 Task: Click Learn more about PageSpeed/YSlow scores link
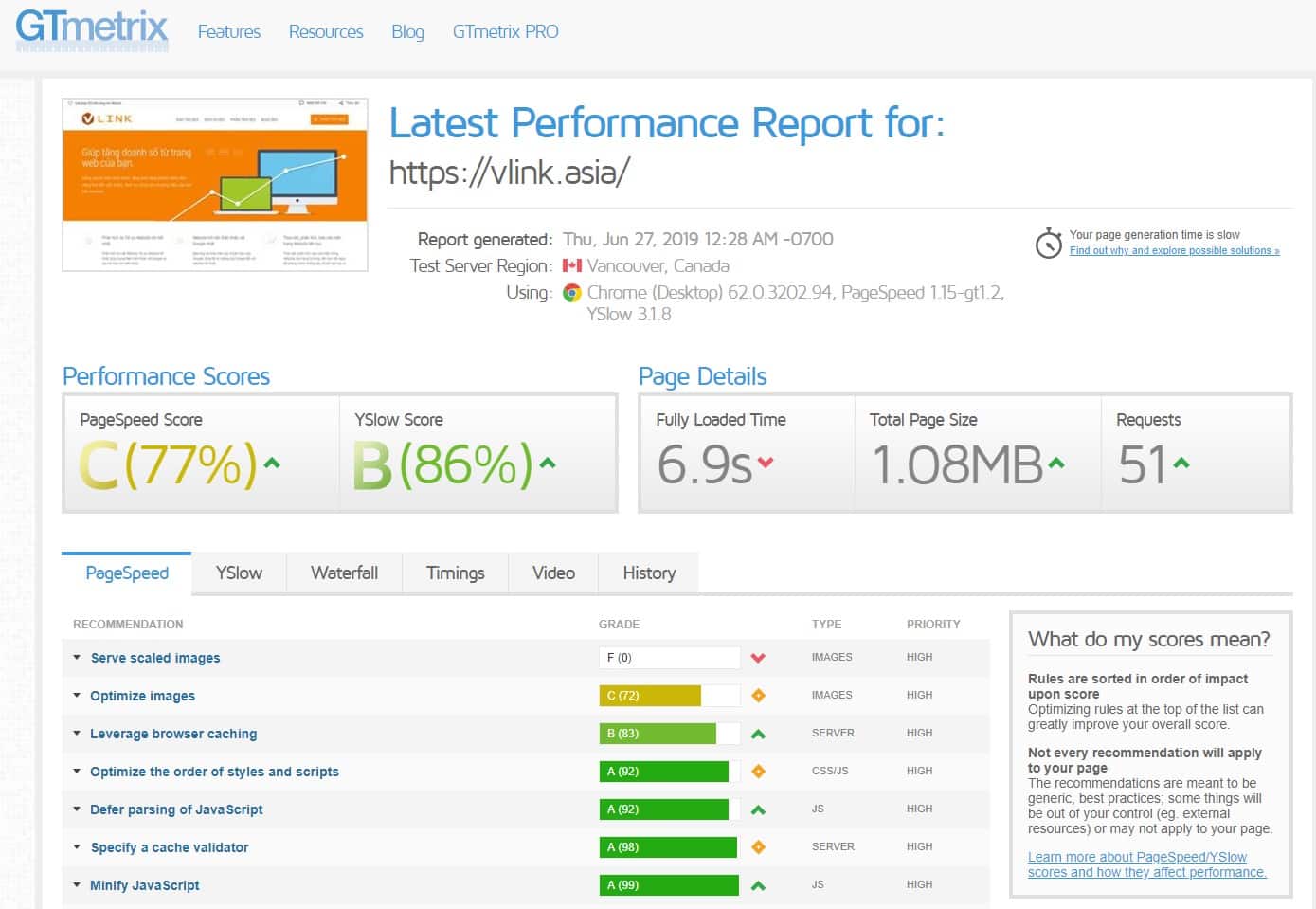[x=1146, y=864]
